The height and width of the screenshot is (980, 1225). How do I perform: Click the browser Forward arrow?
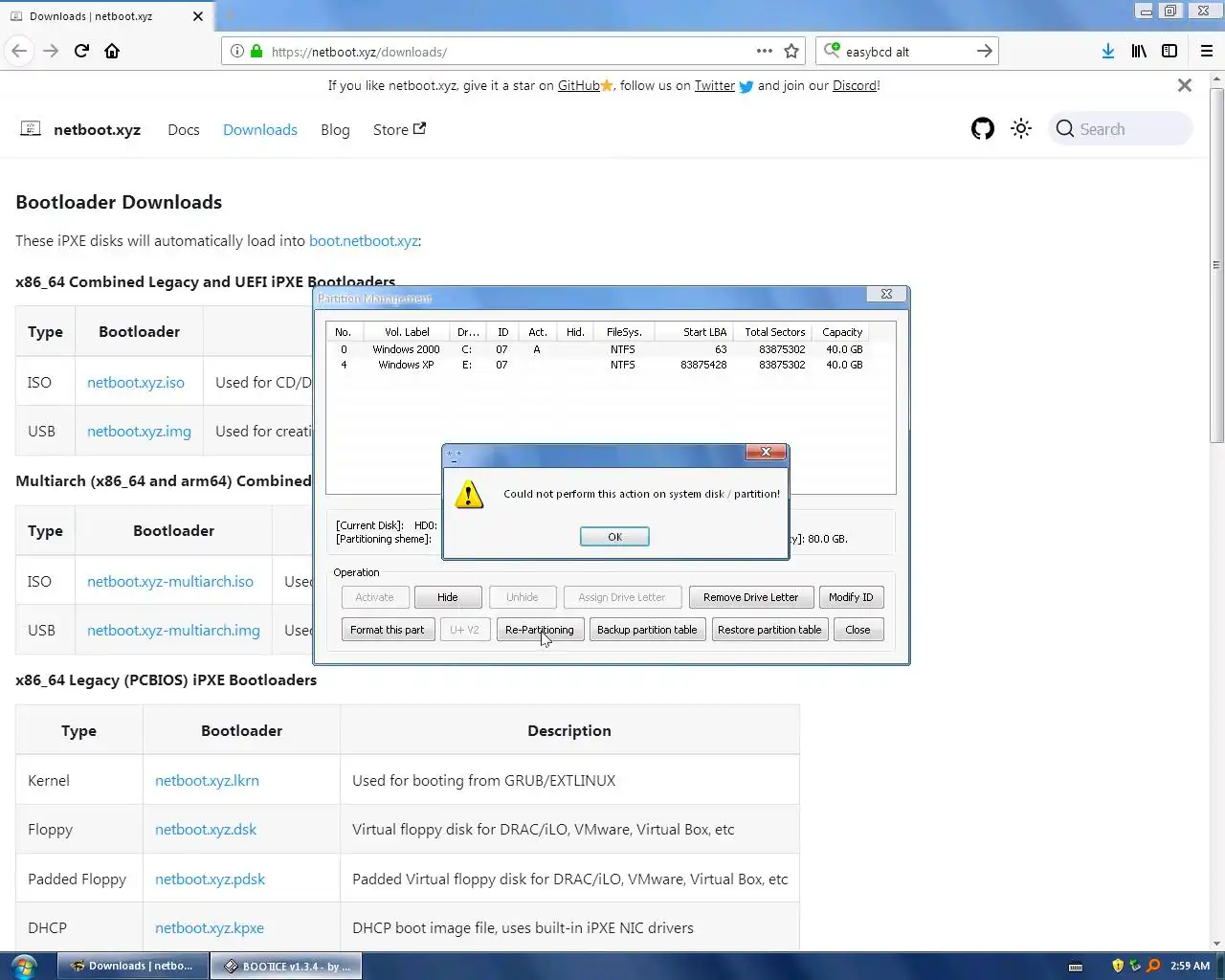51,51
